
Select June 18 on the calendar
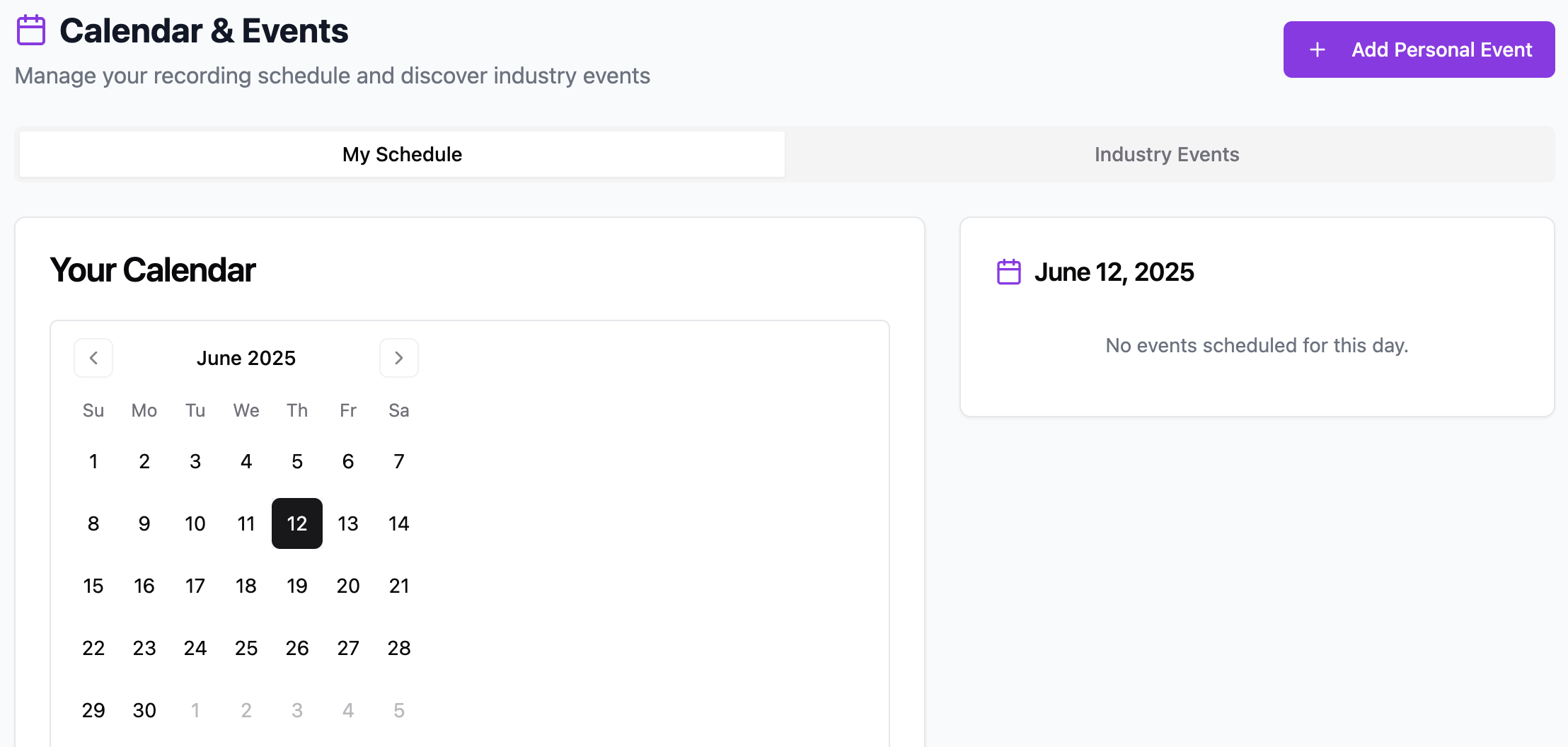(246, 586)
